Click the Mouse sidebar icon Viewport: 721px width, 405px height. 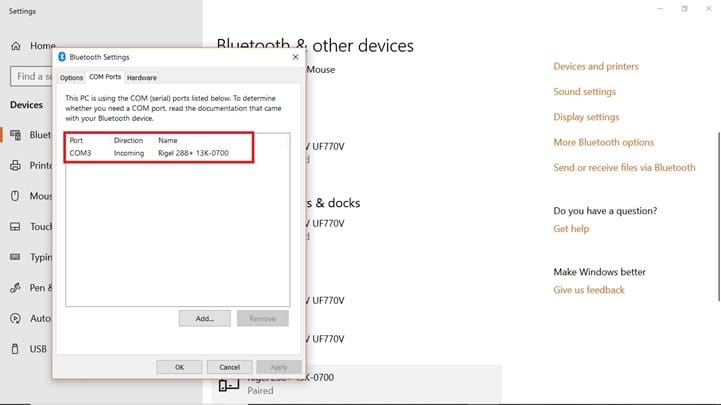pos(16,196)
